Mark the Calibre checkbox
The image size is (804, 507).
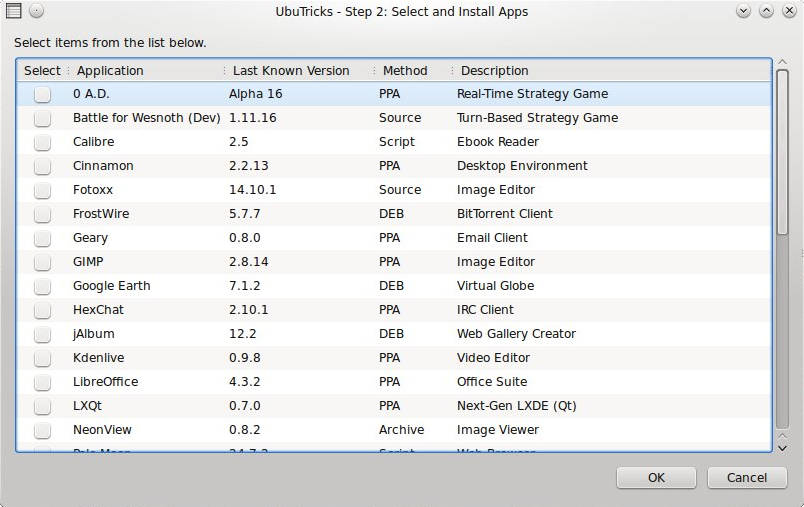pyautogui.click(x=42, y=142)
